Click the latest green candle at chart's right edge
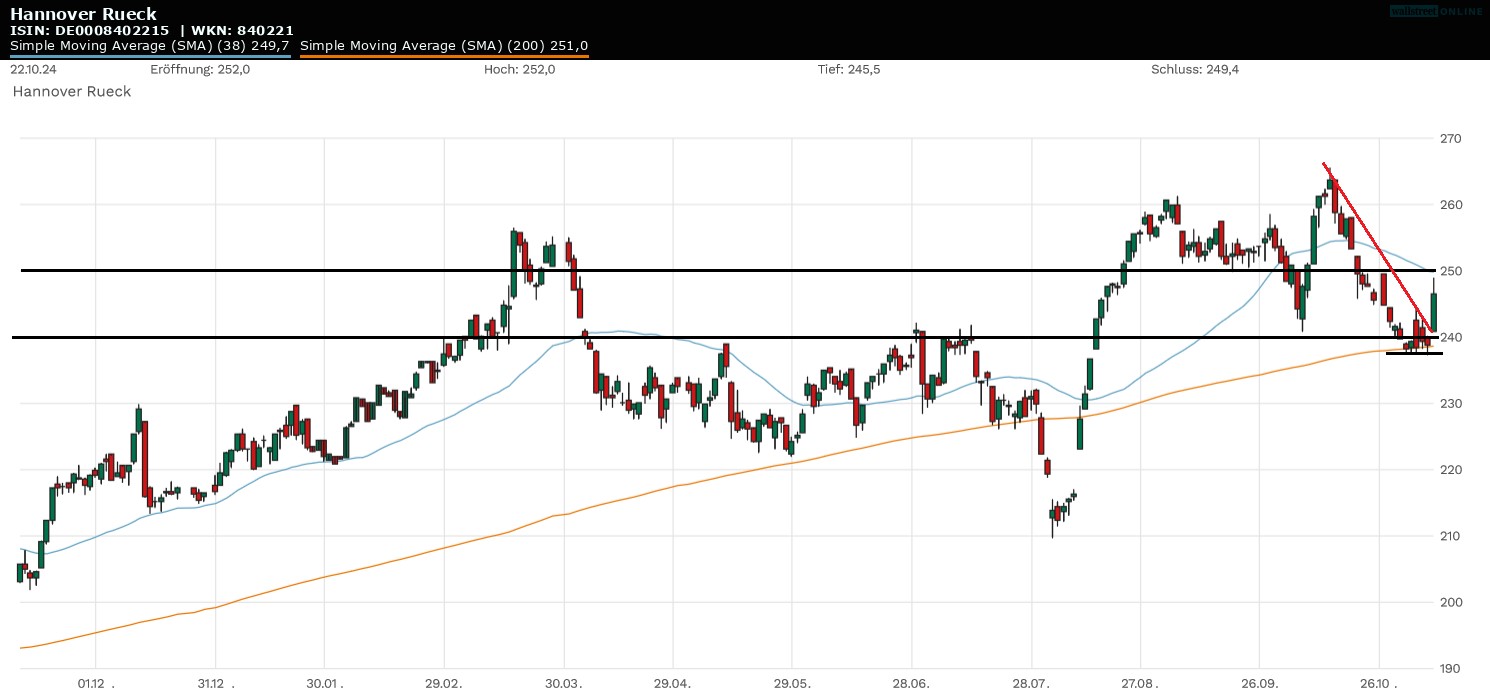This screenshot has height=689, width=1490. [1434, 310]
